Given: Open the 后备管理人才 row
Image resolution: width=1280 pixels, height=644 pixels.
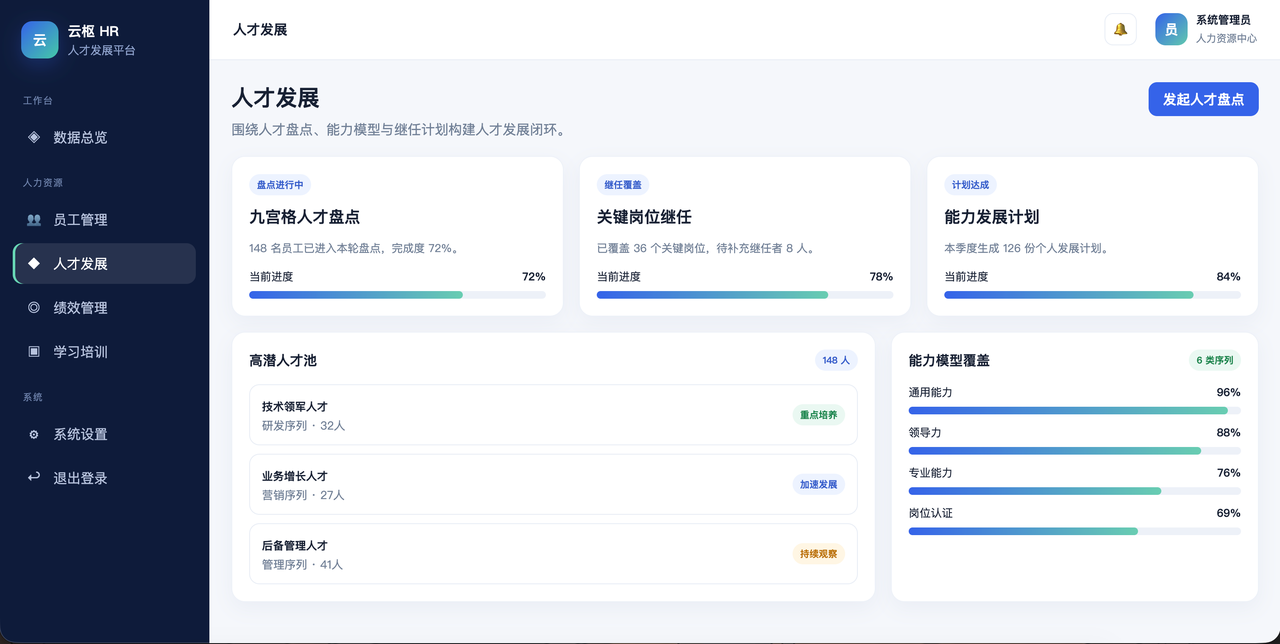Looking at the screenshot, I should point(553,554).
